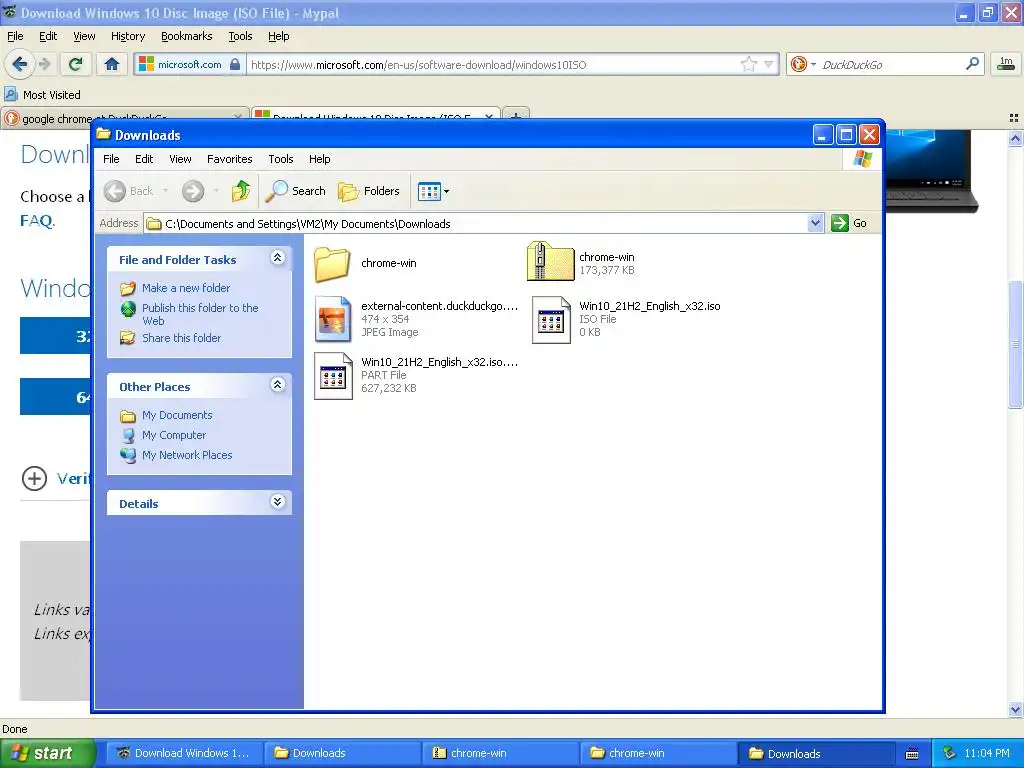The width and height of the screenshot is (1024, 768).
Task: Click the first Downloads taskbar button
Action: click(x=342, y=753)
